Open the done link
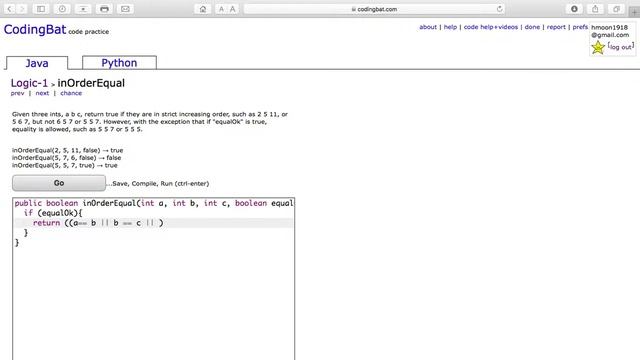The width and height of the screenshot is (640, 360). coord(532,27)
